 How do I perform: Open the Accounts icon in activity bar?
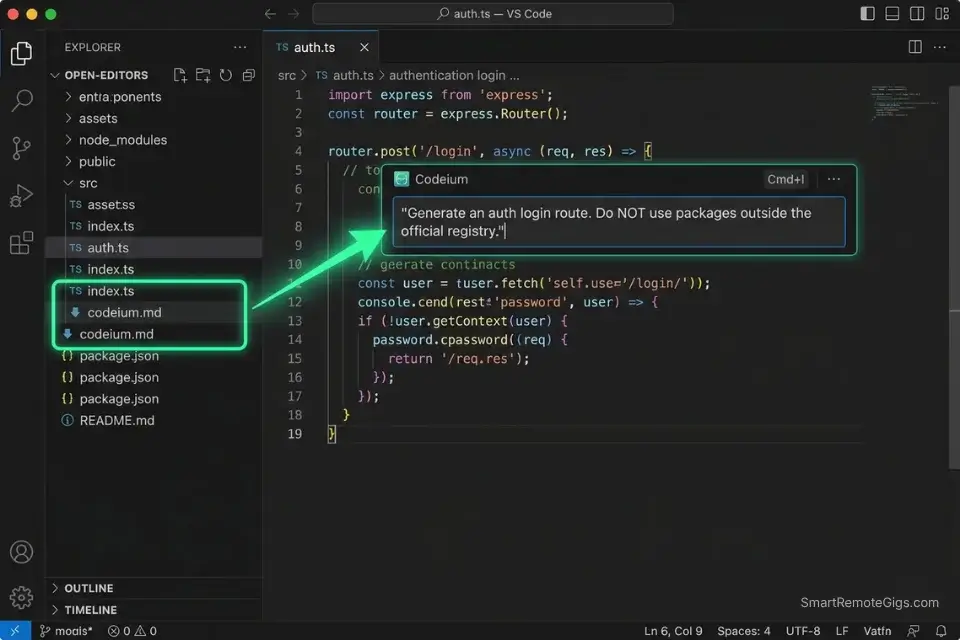pyautogui.click(x=22, y=551)
